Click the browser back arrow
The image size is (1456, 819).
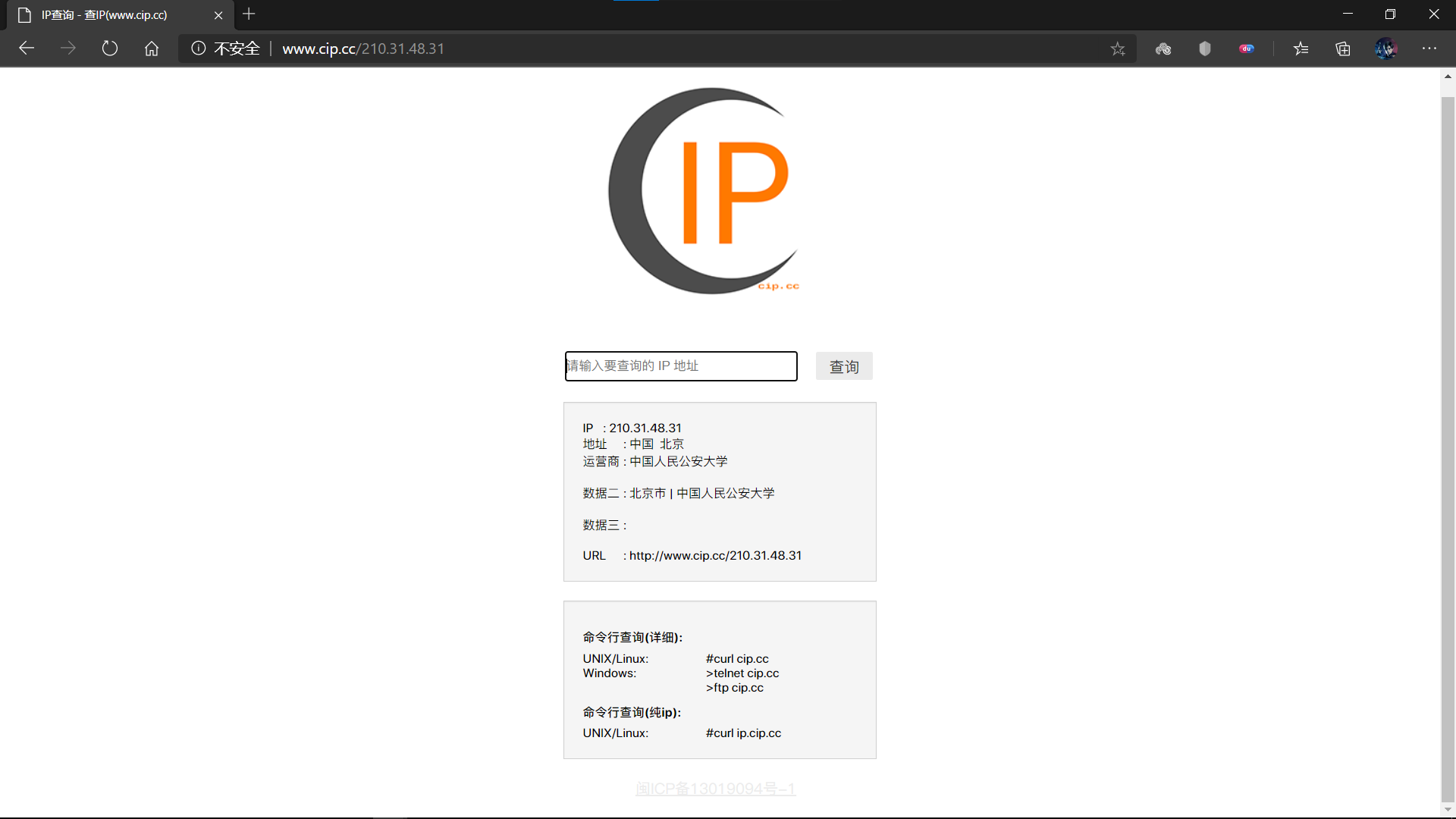(27, 49)
